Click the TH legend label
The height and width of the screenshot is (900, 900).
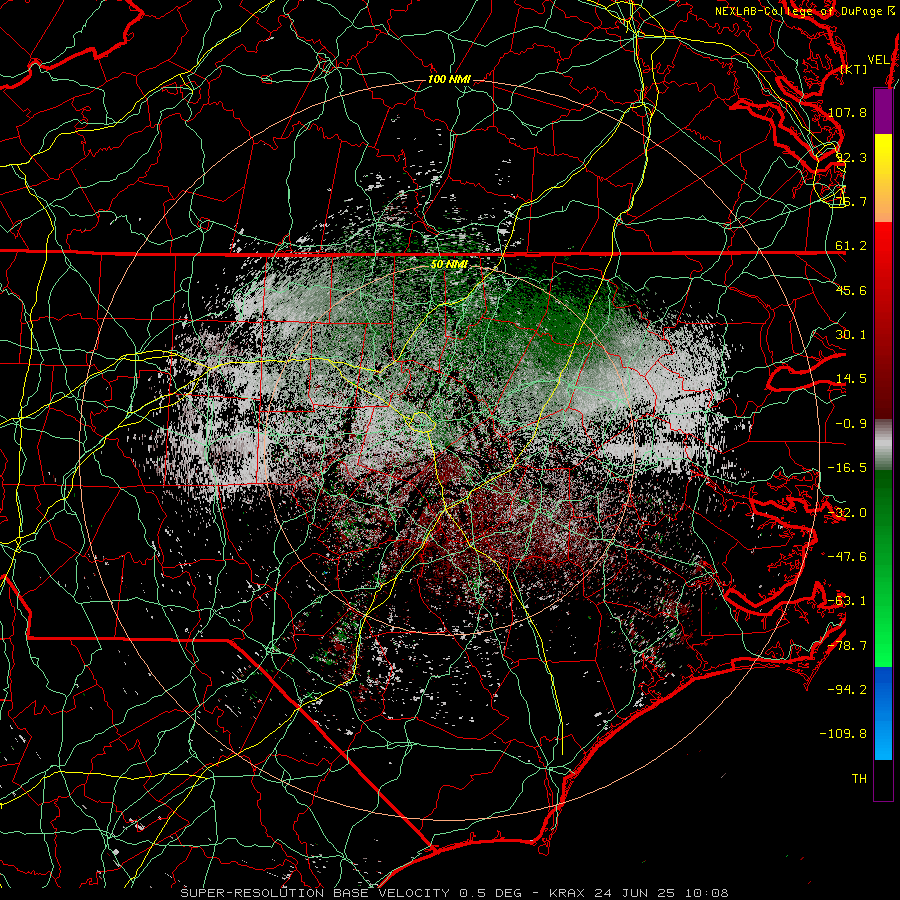859,779
